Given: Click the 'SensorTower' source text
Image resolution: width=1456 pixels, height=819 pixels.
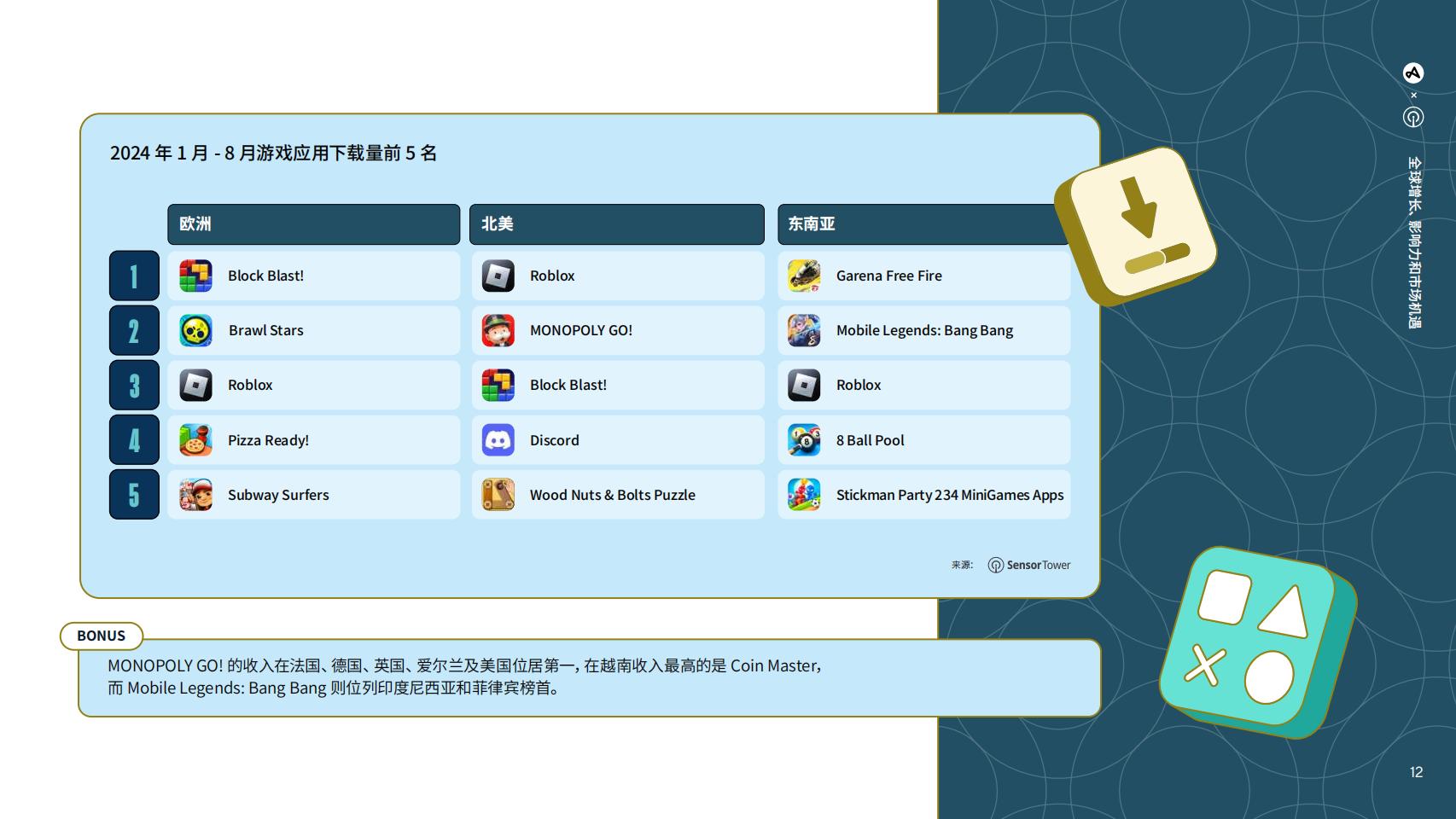Looking at the screenshot, I should [x=1039, y=565].
